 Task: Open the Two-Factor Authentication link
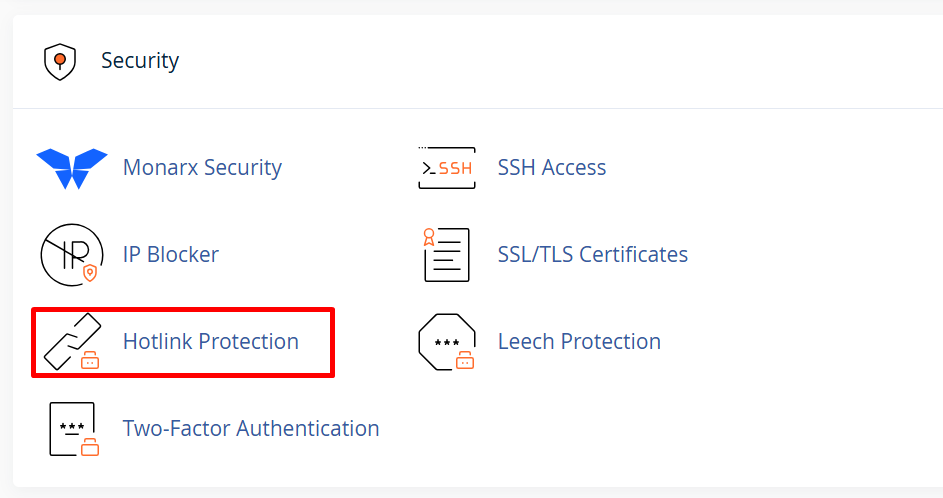tap(251, 429)
